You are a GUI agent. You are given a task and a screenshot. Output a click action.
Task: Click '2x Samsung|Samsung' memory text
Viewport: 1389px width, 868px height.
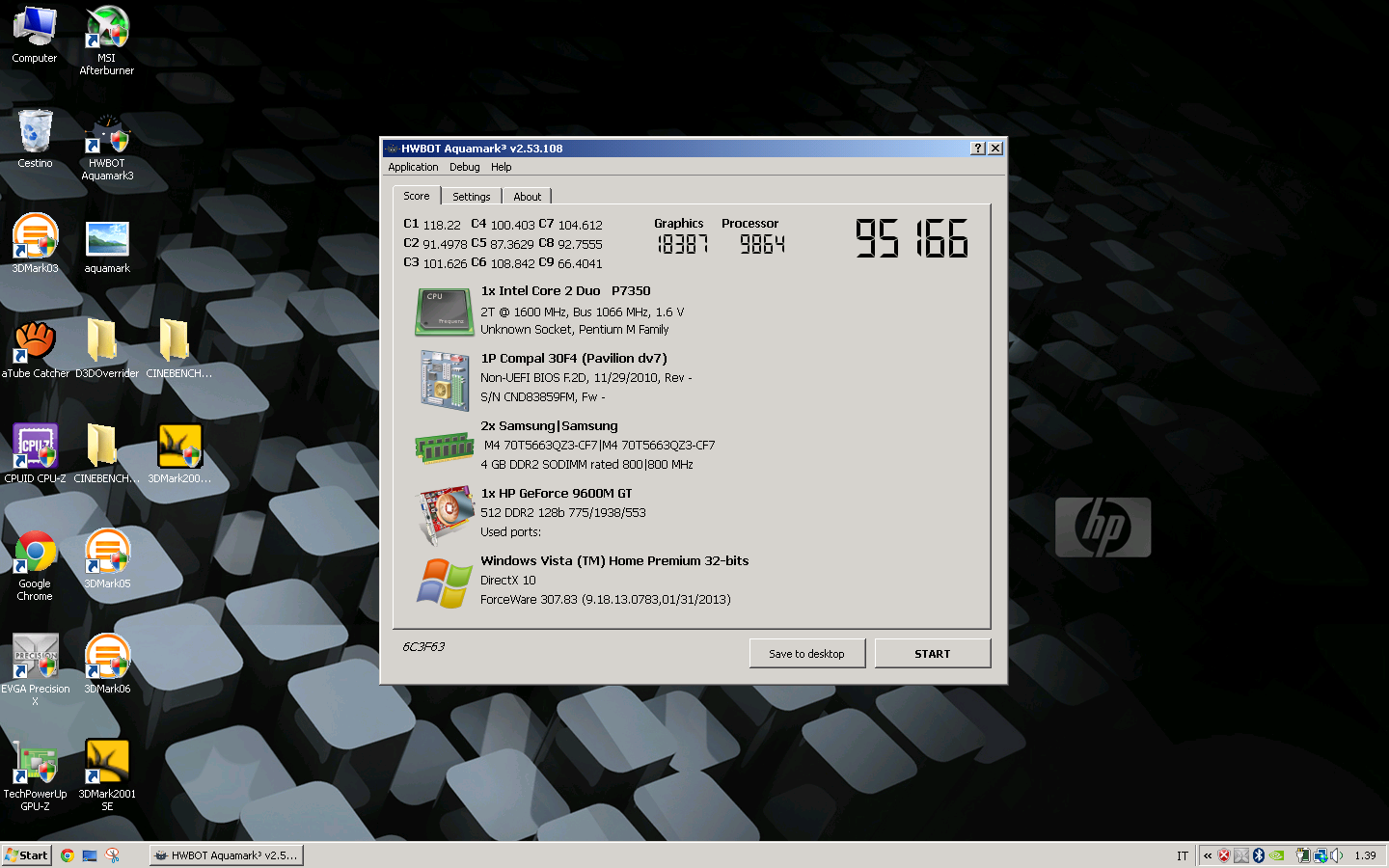(x=549, y=426)
